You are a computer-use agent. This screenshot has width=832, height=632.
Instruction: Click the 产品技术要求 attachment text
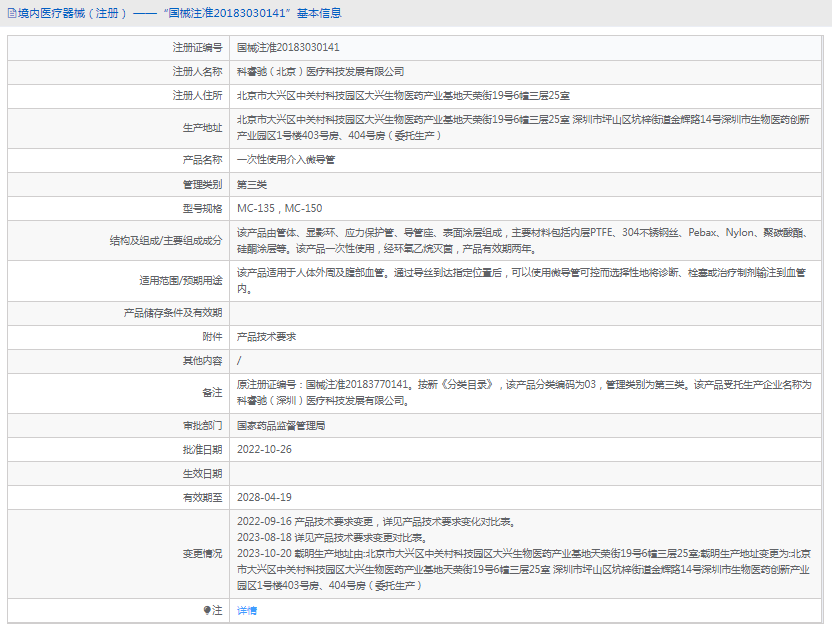266,337
